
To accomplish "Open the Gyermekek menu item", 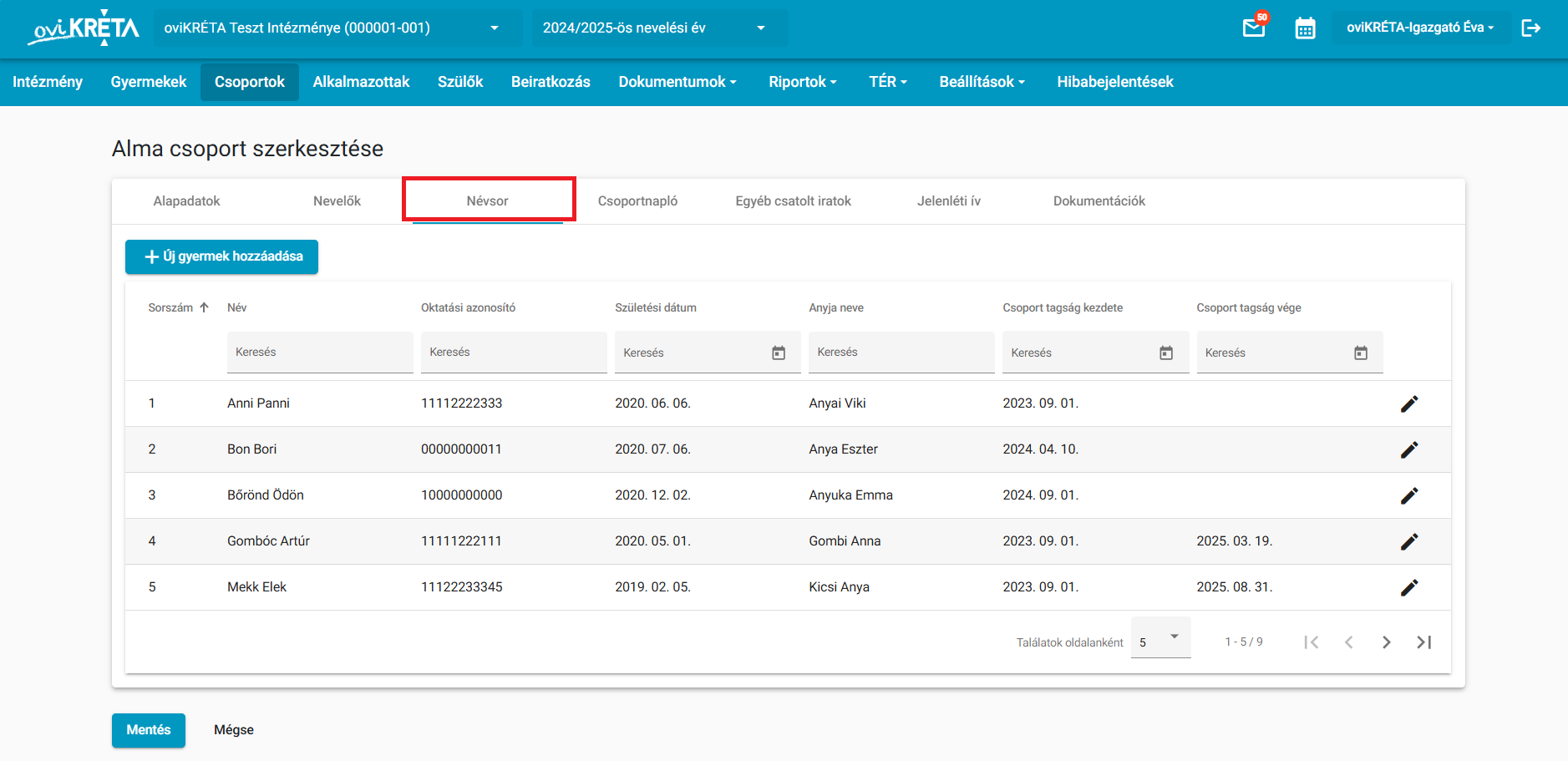I will click(149, 82).
